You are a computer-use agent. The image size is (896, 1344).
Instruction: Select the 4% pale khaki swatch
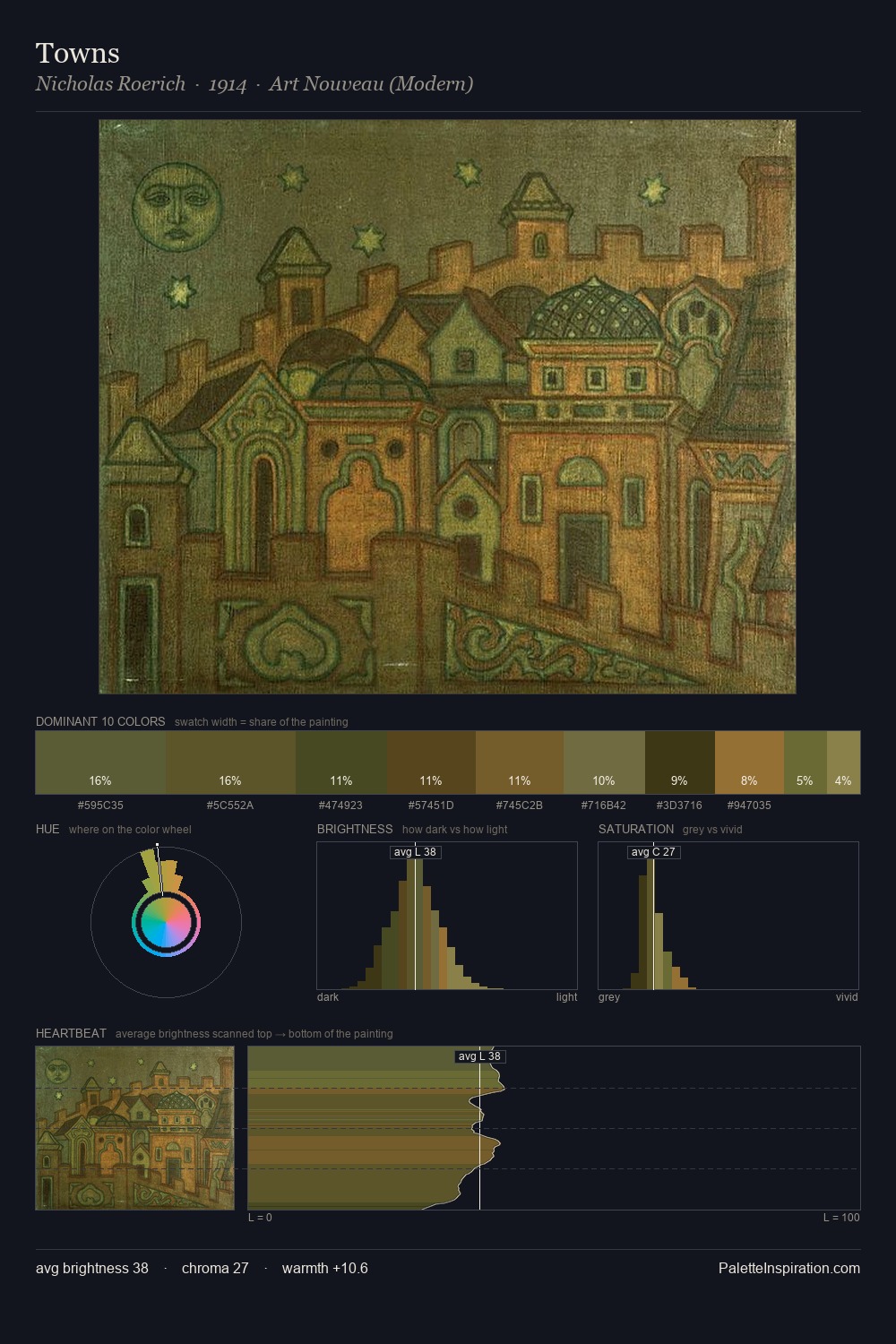[843, 762]
